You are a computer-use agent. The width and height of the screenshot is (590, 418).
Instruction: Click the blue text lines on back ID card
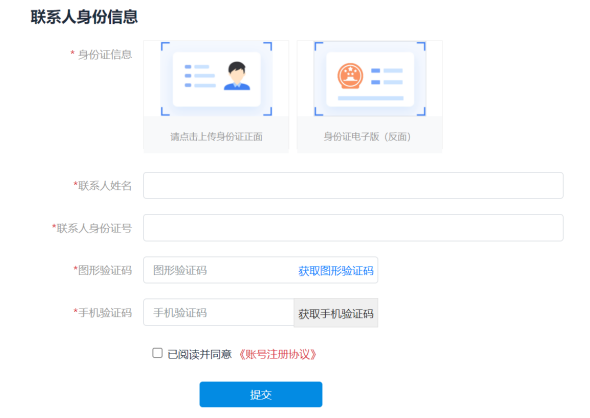(387, 76)
